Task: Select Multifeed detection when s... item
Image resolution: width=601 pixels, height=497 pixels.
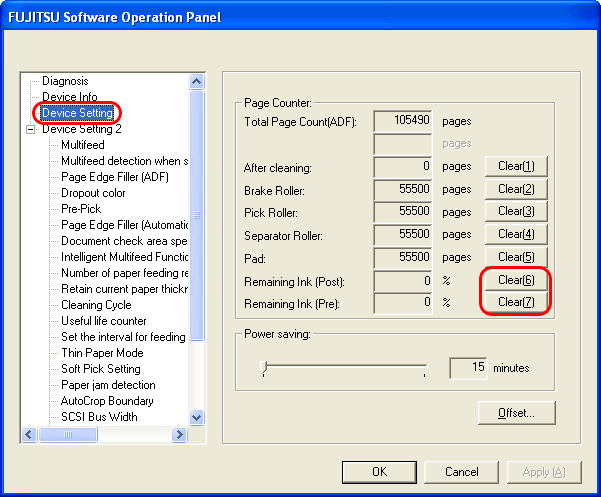Action: (x=125, y=161)
